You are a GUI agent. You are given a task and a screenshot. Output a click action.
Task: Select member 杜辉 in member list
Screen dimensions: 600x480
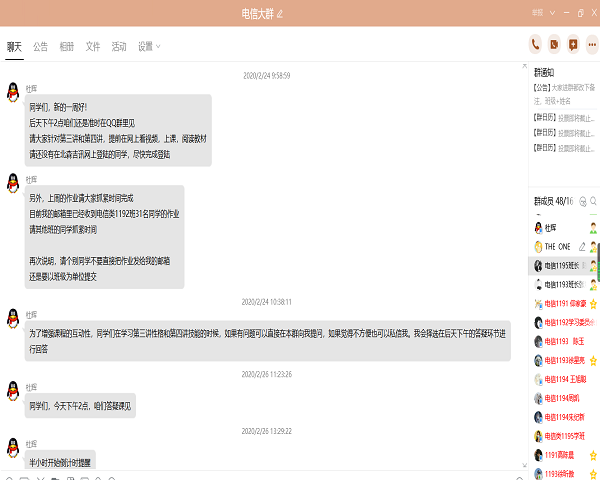pos(563,228)
